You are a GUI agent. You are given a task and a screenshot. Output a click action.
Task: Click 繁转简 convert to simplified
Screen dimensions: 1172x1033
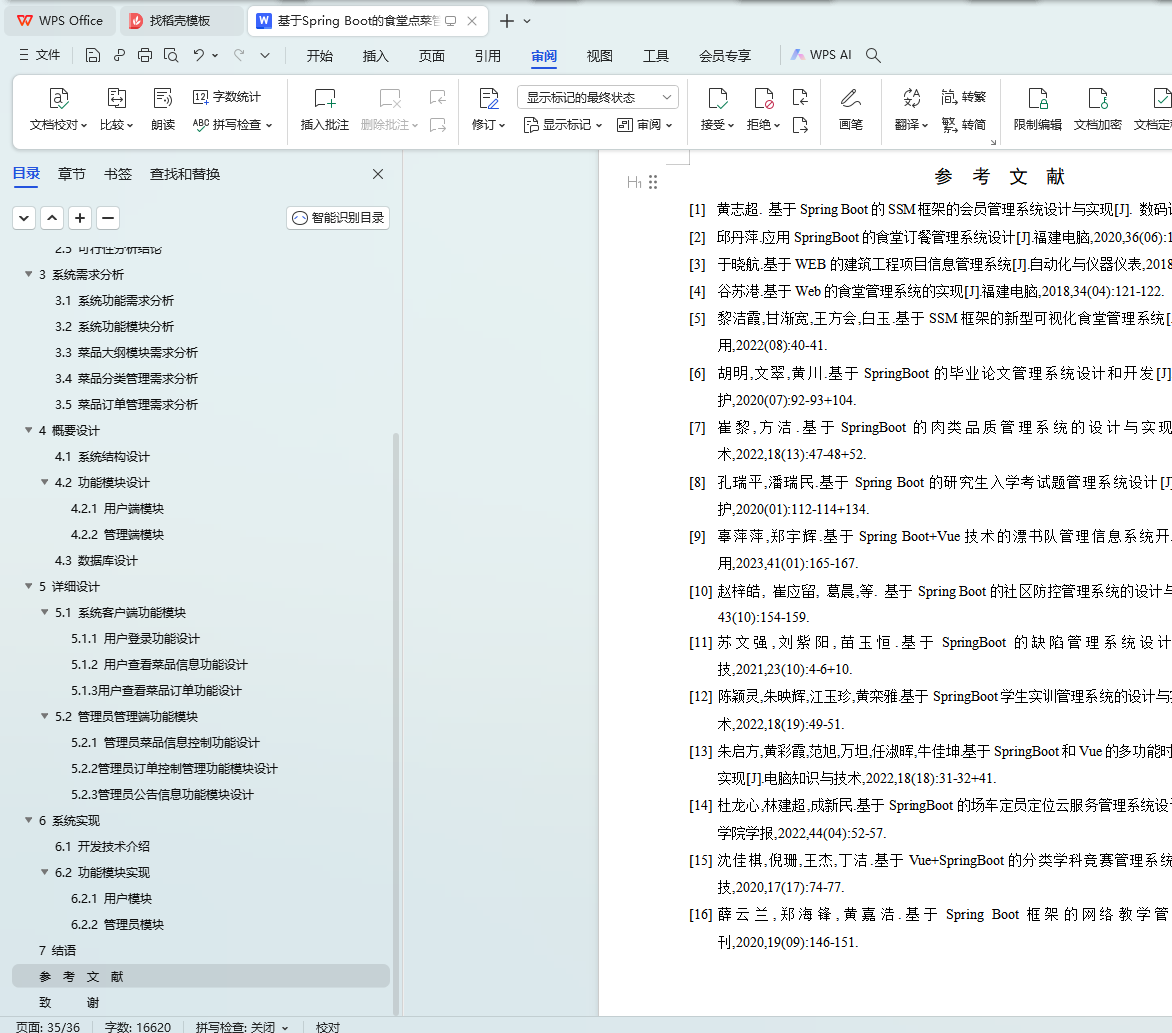click(x=963, y=125)
